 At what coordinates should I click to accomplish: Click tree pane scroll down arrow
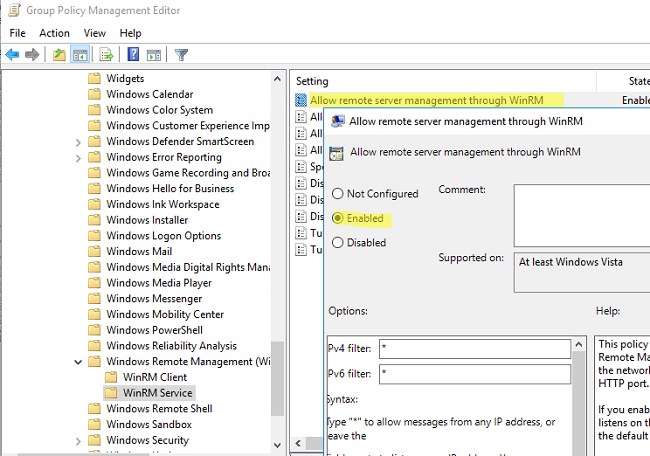(x=277, y=445)
